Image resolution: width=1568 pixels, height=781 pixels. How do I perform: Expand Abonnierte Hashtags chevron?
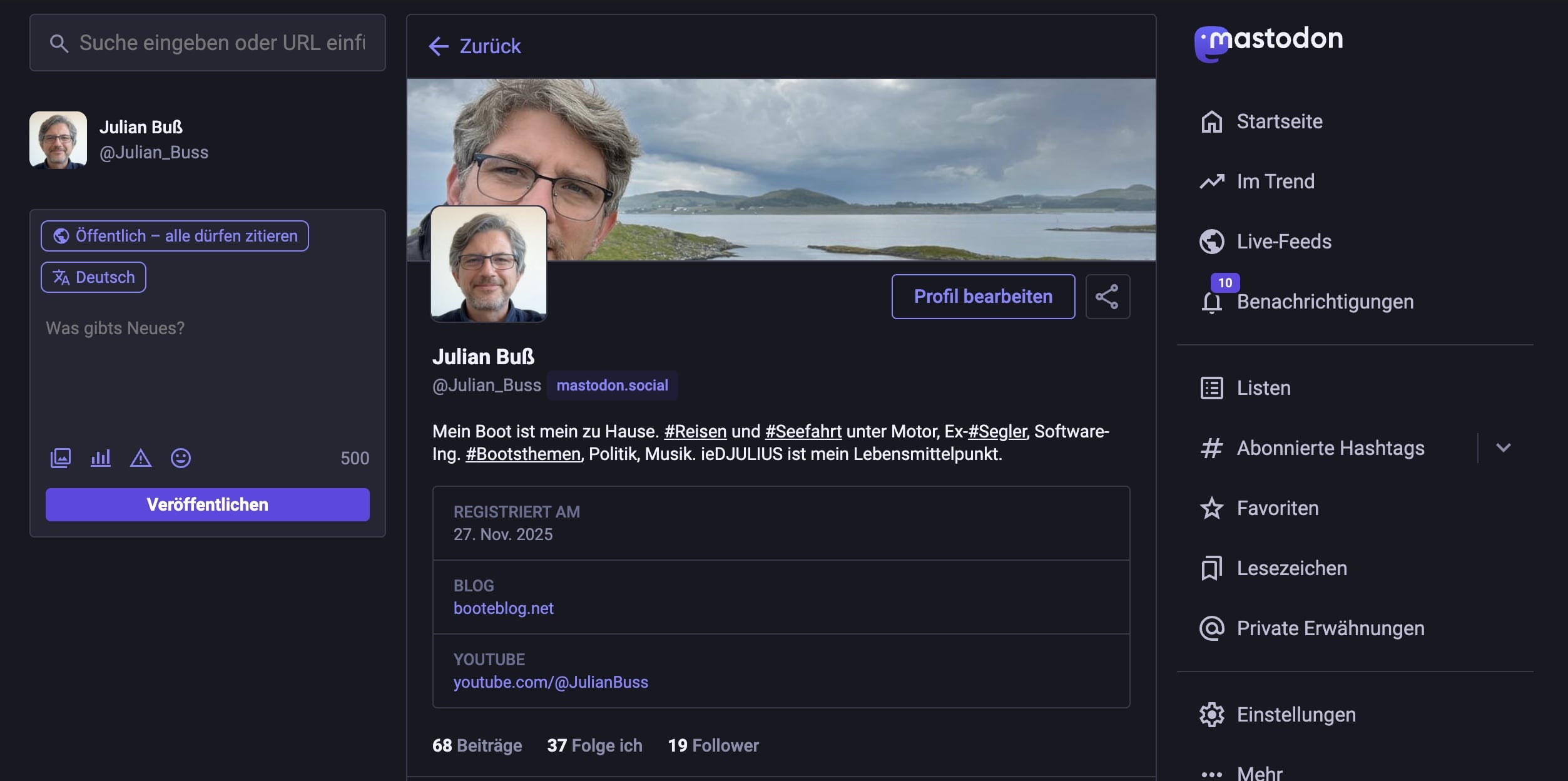point(1503,448)
